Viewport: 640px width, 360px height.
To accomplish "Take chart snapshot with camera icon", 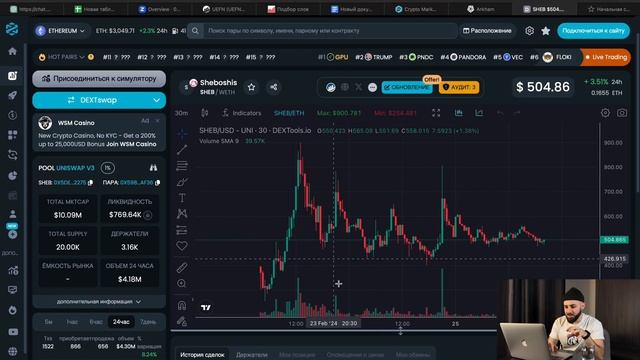I will pos(622,113).
